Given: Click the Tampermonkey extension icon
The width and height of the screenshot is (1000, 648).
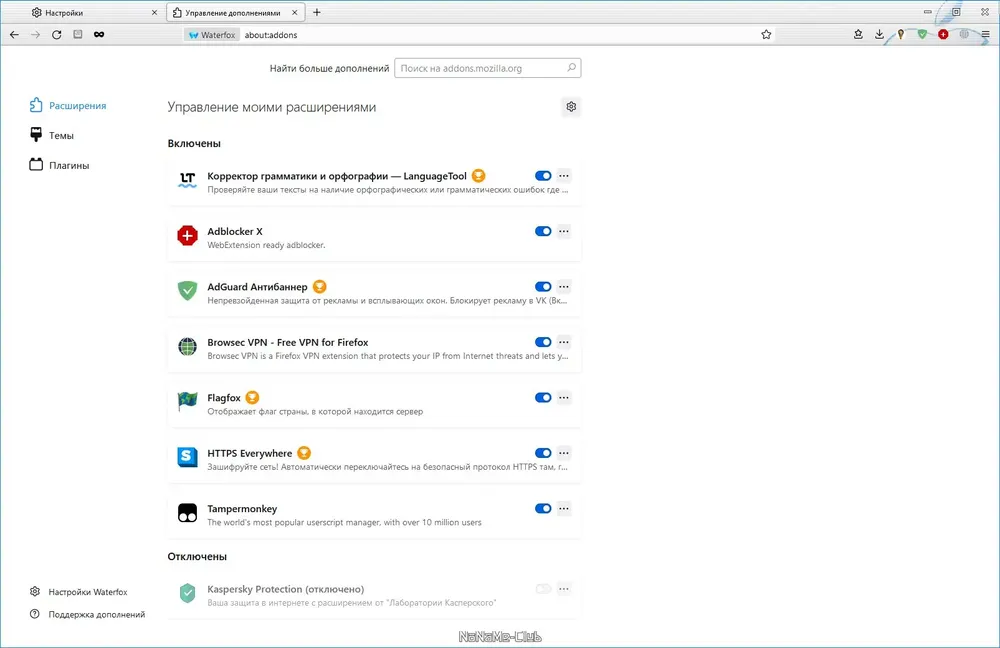Looking at the screenshot, I should click(x=188, y=513).
